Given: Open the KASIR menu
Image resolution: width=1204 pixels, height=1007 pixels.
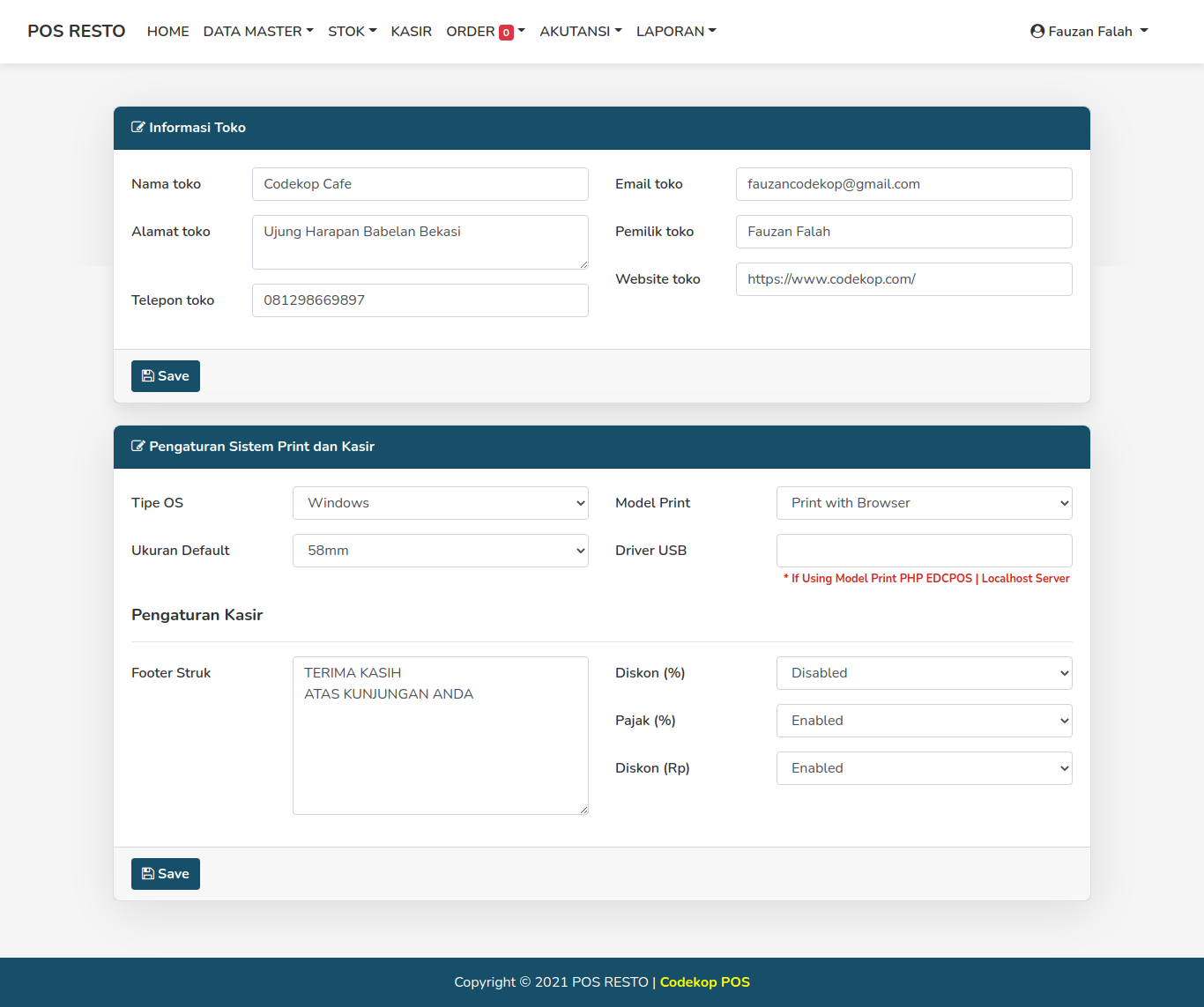Looking at the screenshot, I should [411, 31].
